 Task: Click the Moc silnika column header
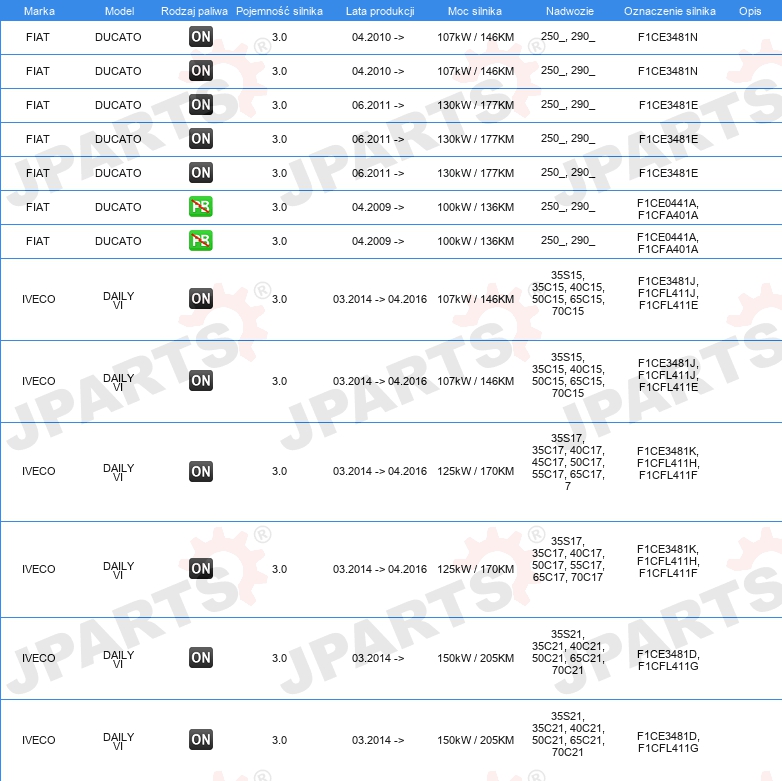(x=475, y=11)
